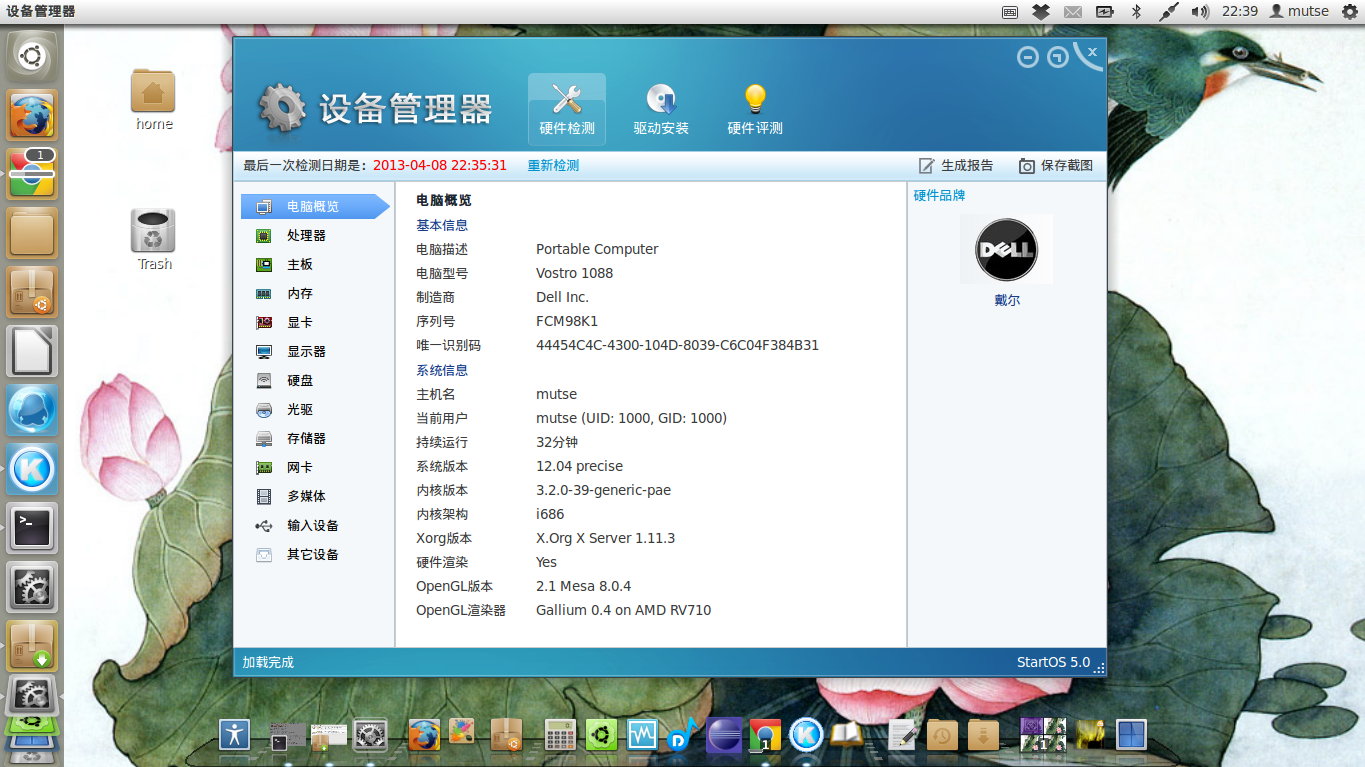Open the sound volume menu
1365x767 pixels.
click(1200, 11)
